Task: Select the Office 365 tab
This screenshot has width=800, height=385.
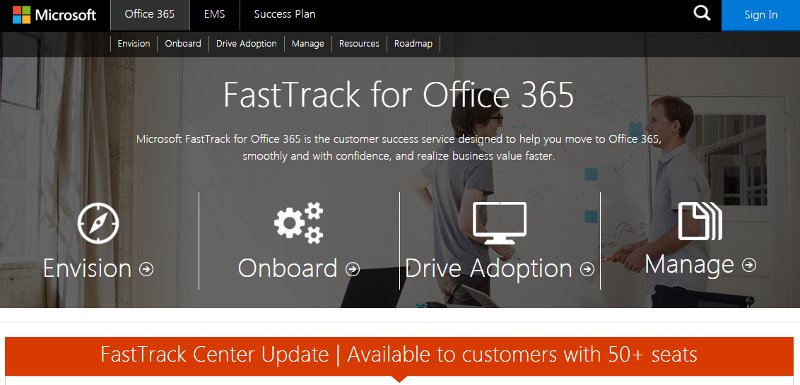Action: (x=150, y=15)
